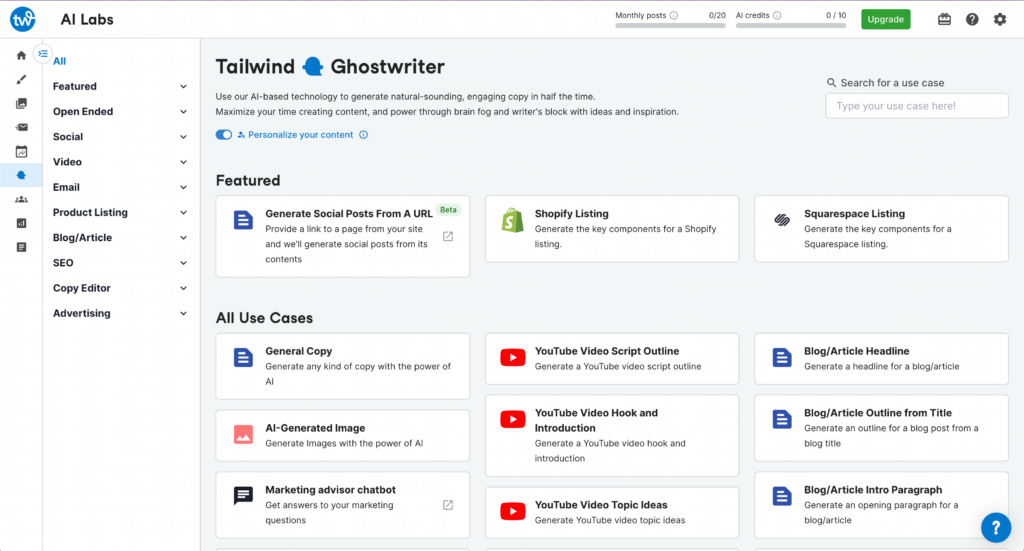Click info icon beside Personalize your content
Image resolution: width=1024 pixels, height=551 pixels.
coord(364,134)
